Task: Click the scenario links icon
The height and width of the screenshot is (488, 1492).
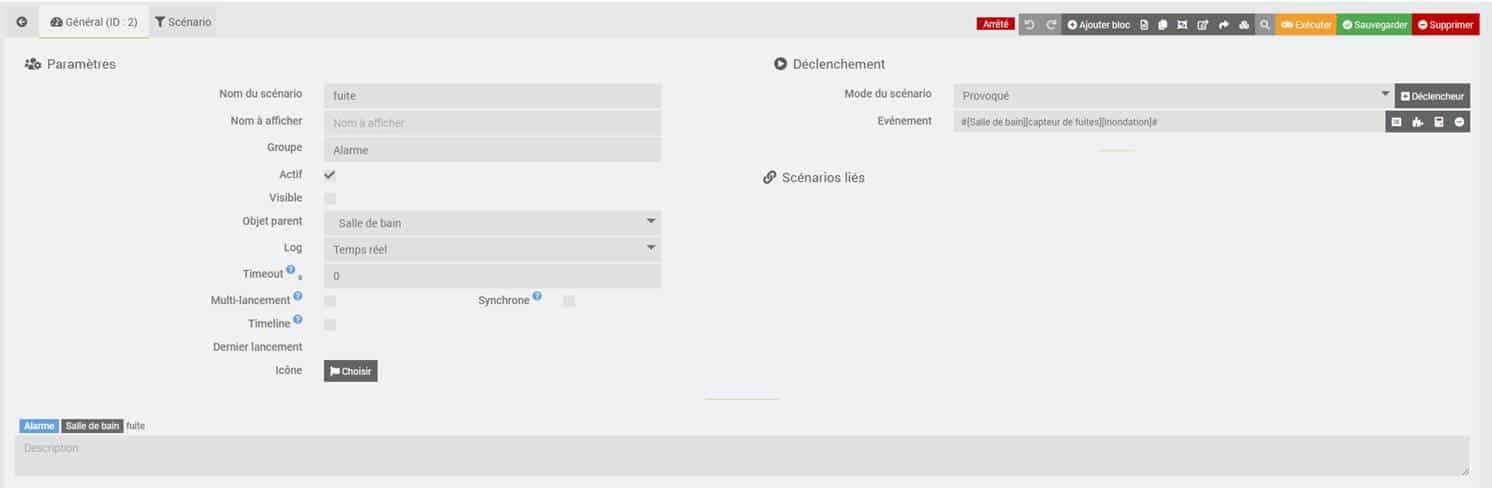Action: click(1182, 24)
